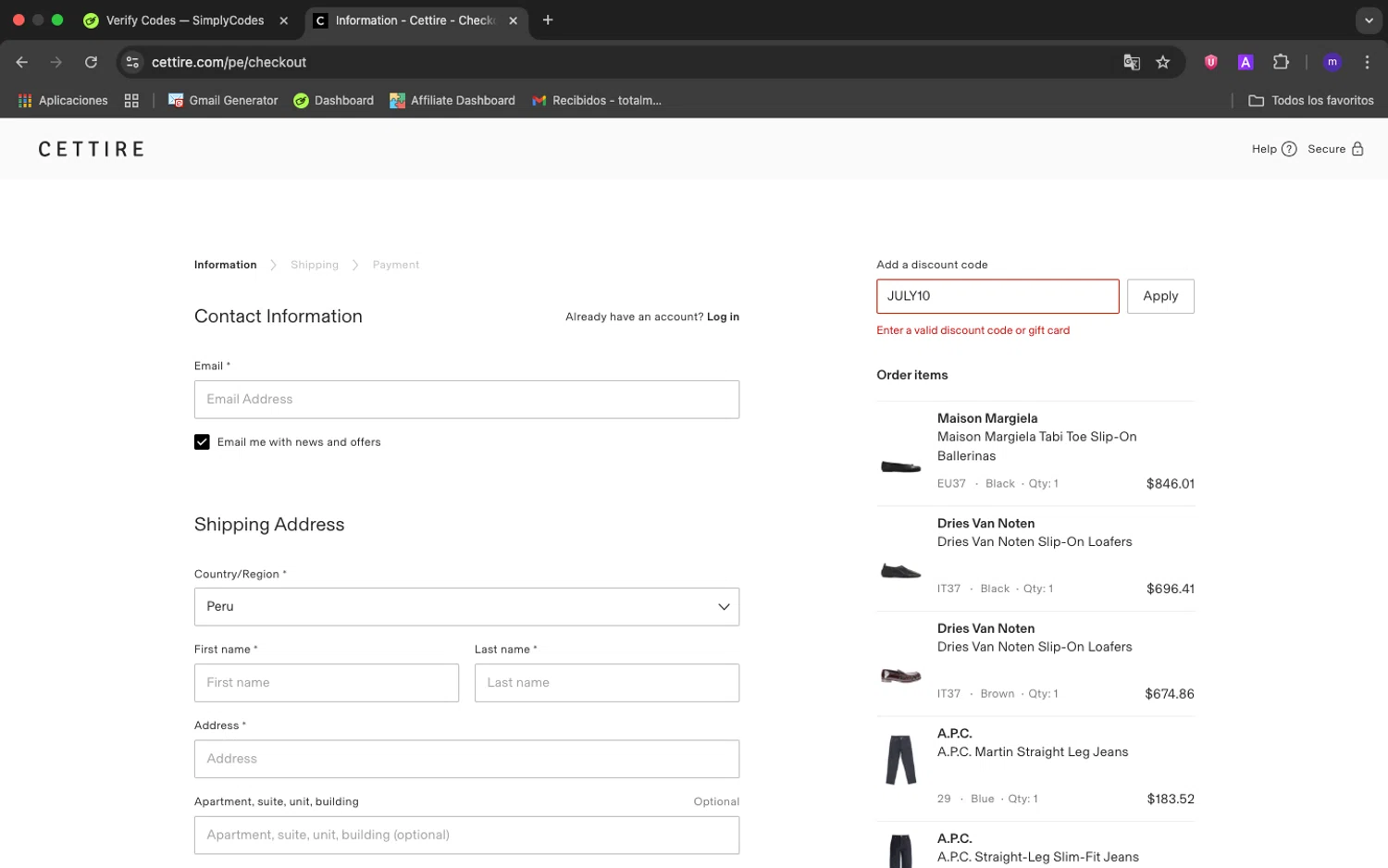Open the purple A extension icon
1388x868 pixels.
(1245, 62)
